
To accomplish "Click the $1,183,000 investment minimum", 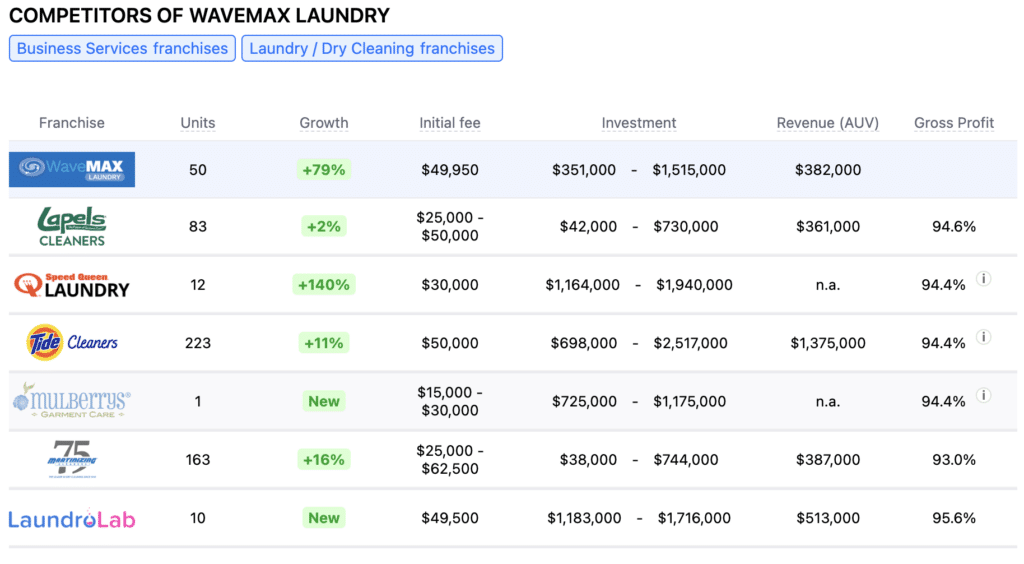I will (x=584, y=518).
